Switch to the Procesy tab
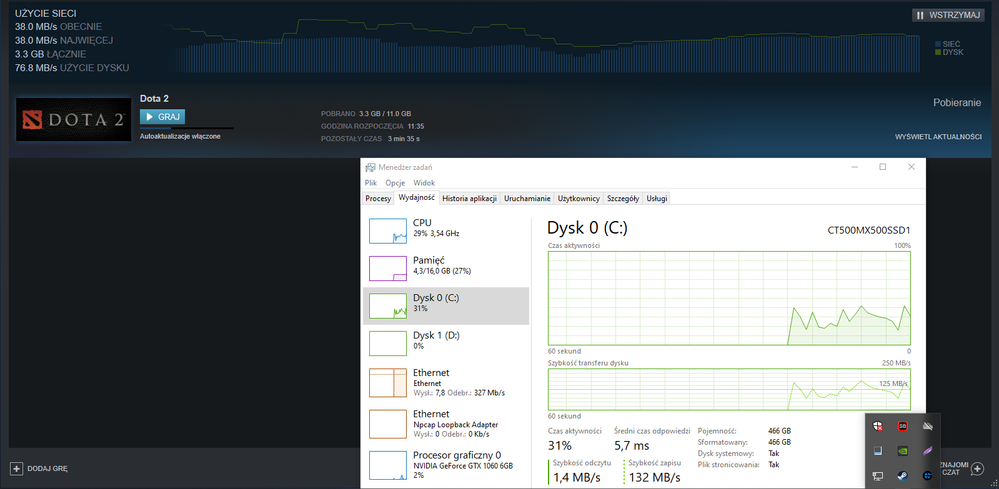The height and width of the screenshot is (489, 999). [378, 199]
